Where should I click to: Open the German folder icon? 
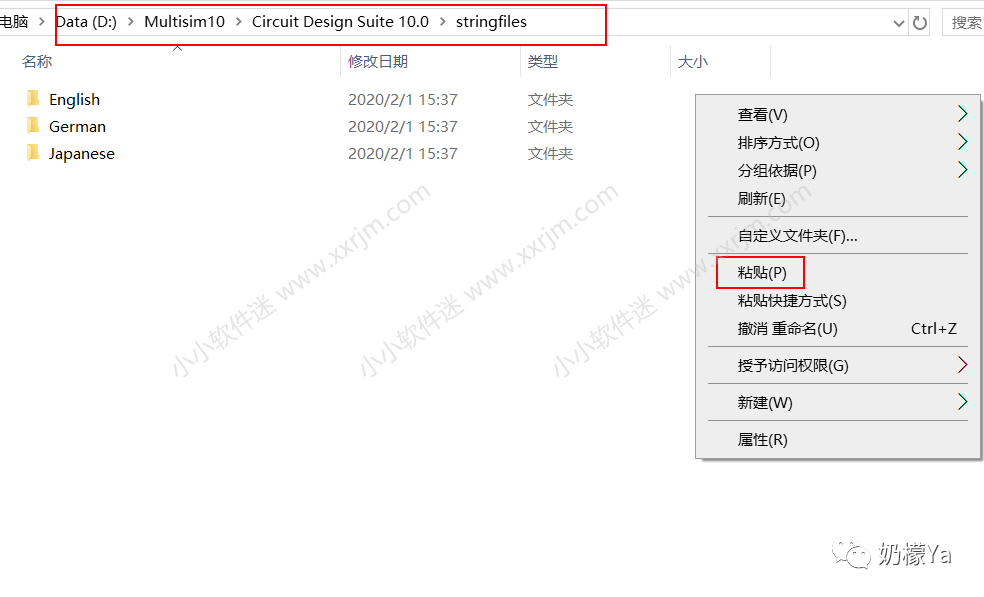(33, 126)
